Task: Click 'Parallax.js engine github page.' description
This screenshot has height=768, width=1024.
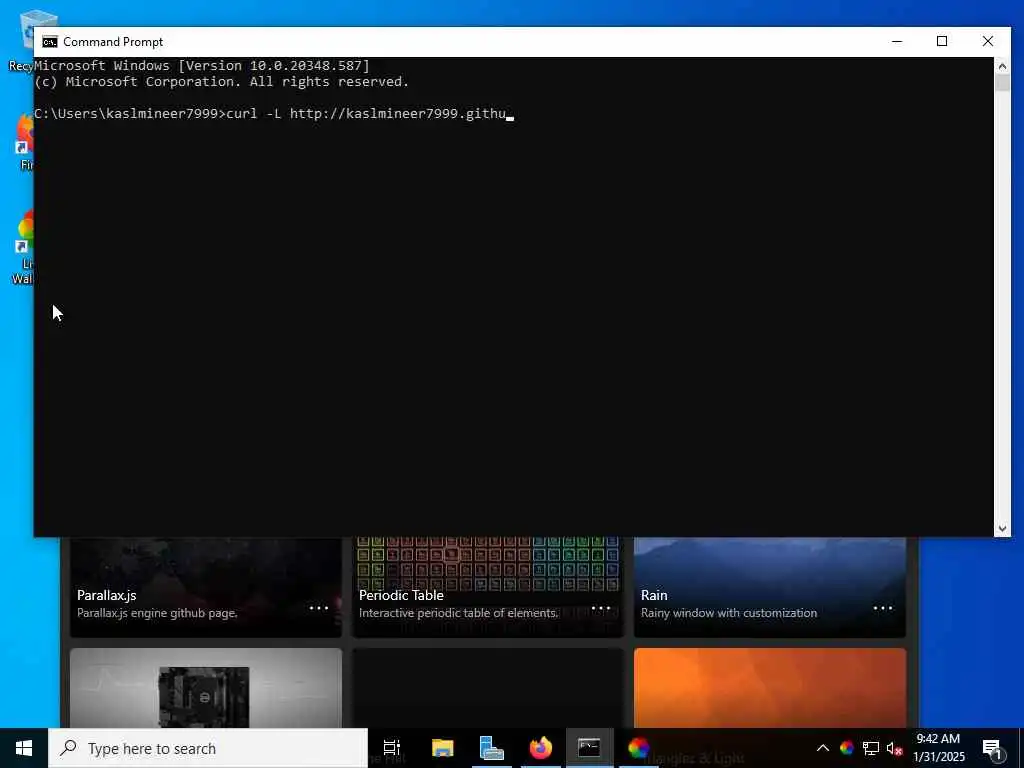Action: pyautogui.click(x=157, y=613)
